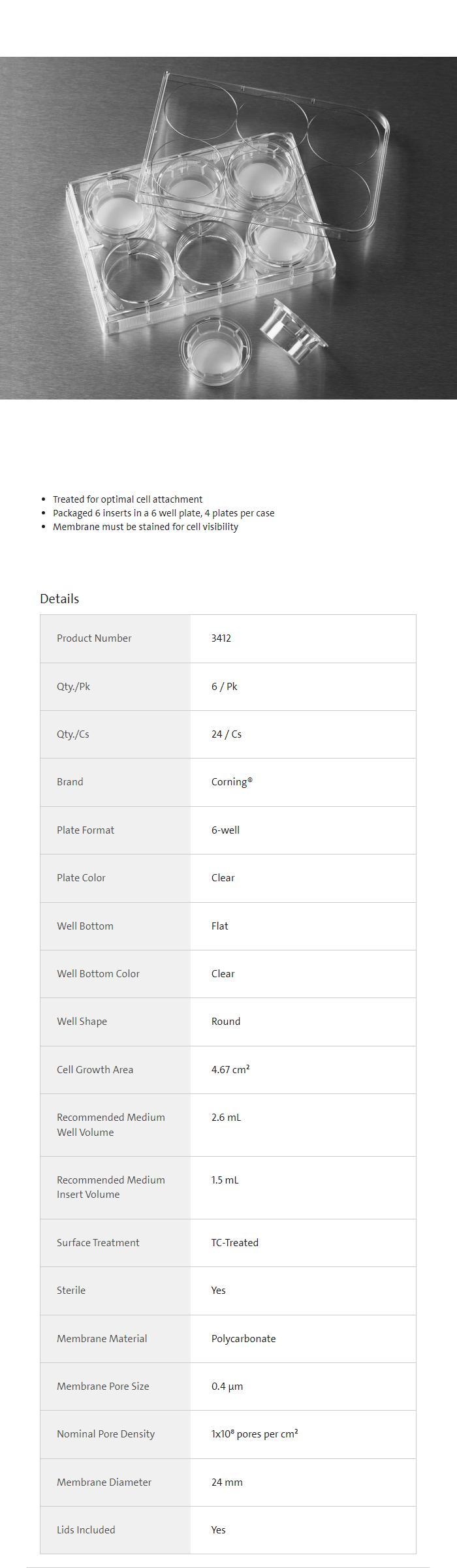Viewport: 457px width, 1568px height.
Task: Click the 1.5 mL insert volume value
Action: pyautogui.click(x=225, y=1180)
